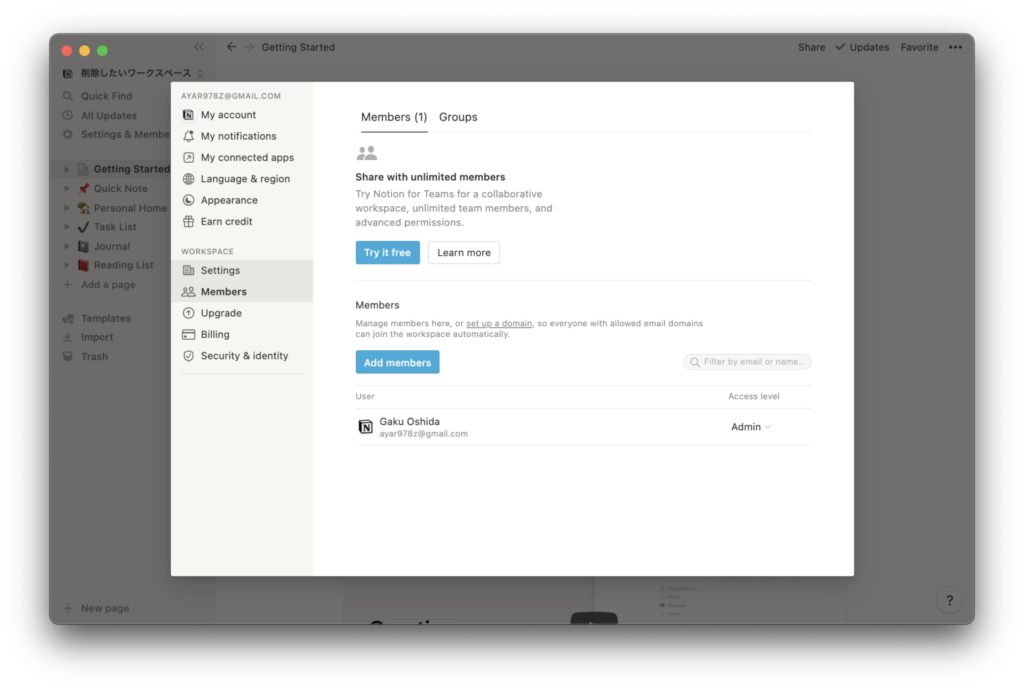1024x690 pixels.
Task: Click the Share button in the top bar
Action: coord(811,47)
